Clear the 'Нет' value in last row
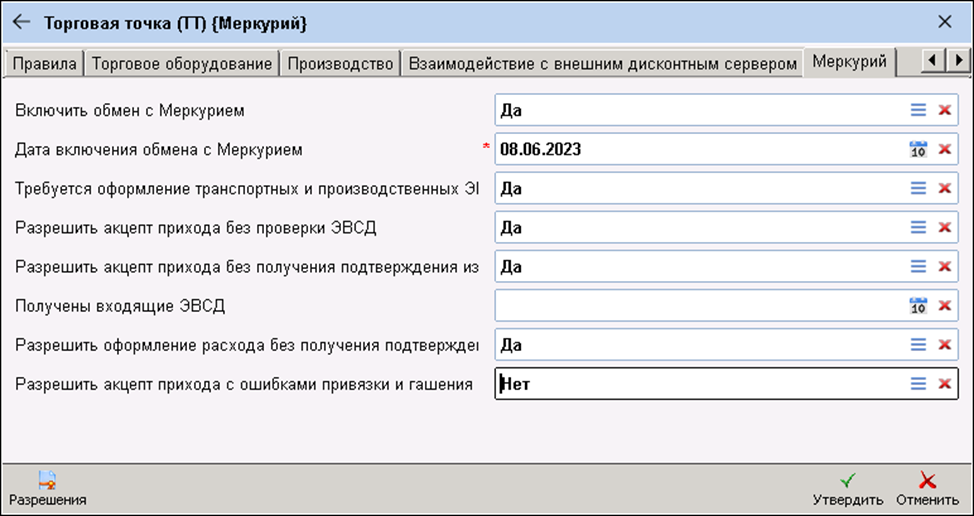Screen dimensions: 974x516 [x=943, y=383]
